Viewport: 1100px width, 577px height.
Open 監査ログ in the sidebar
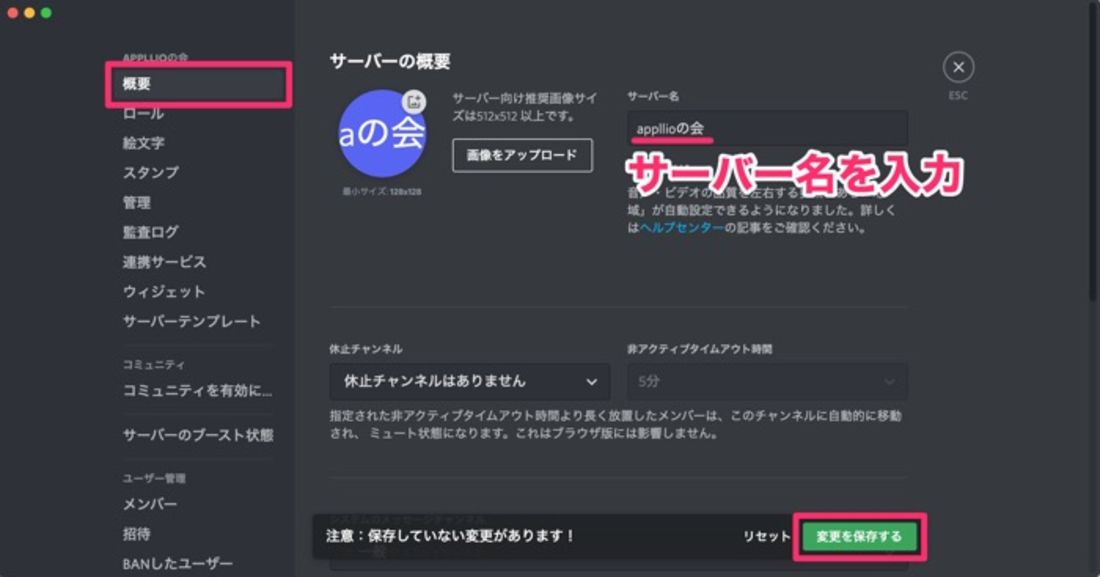[151, 232]
